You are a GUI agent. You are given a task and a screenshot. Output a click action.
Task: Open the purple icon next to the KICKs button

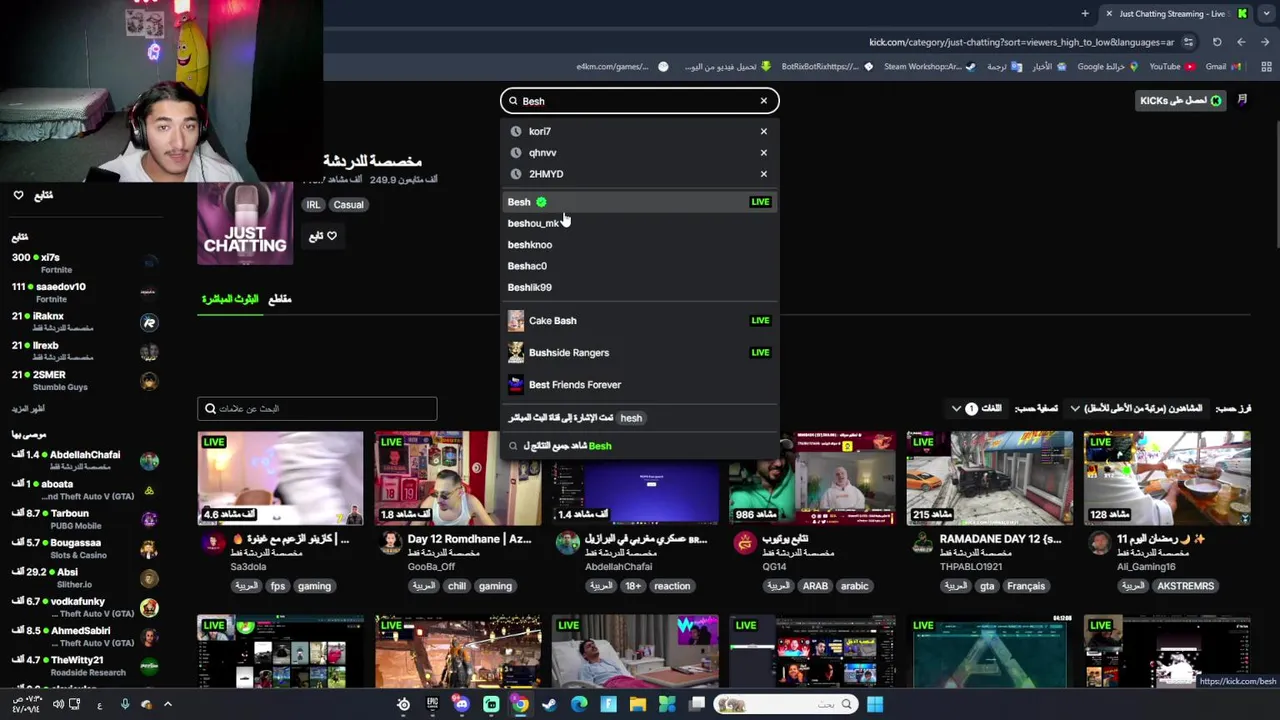click(x=1242, y=100)
